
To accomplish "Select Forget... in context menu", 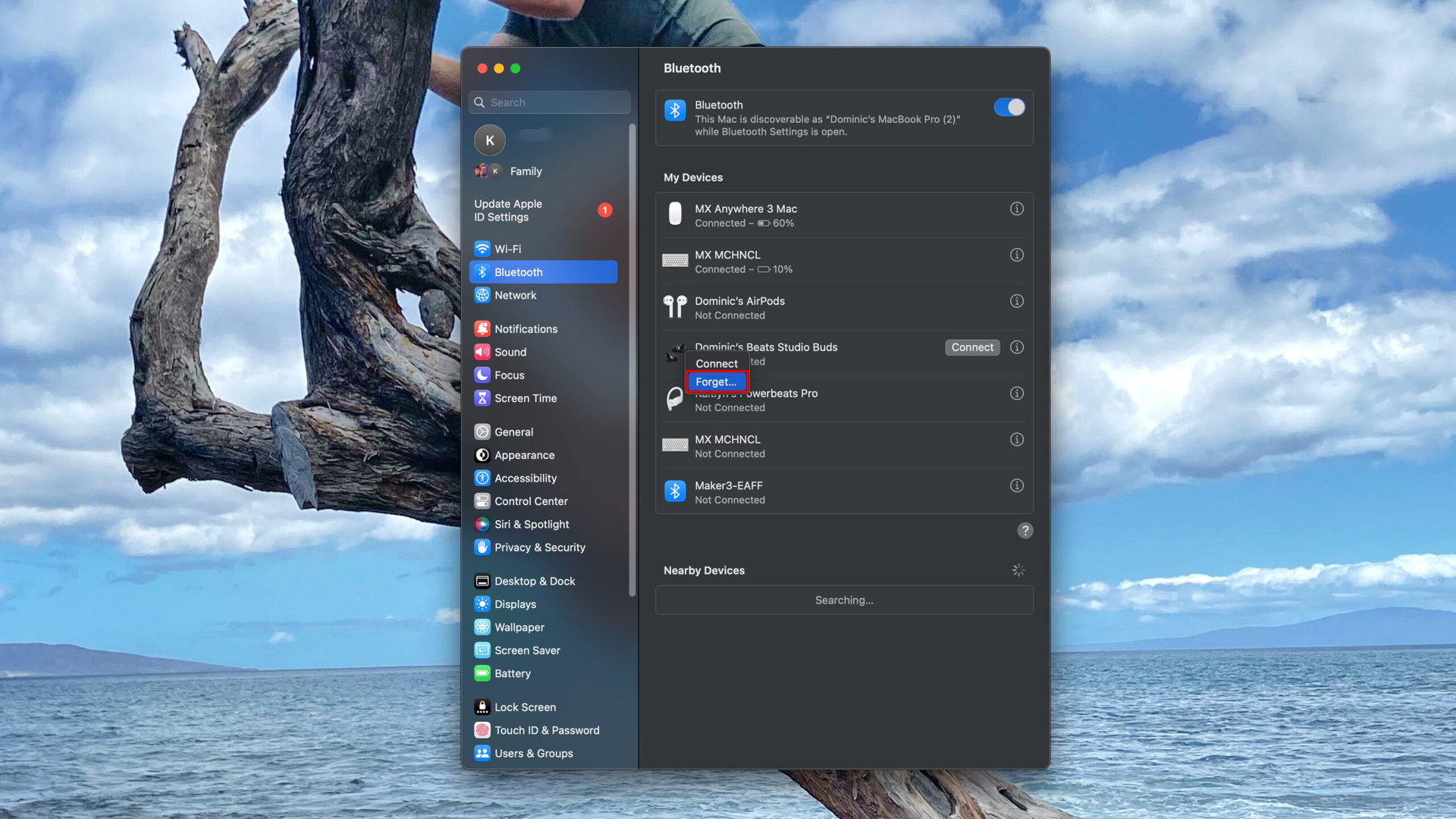I will 716,381.
